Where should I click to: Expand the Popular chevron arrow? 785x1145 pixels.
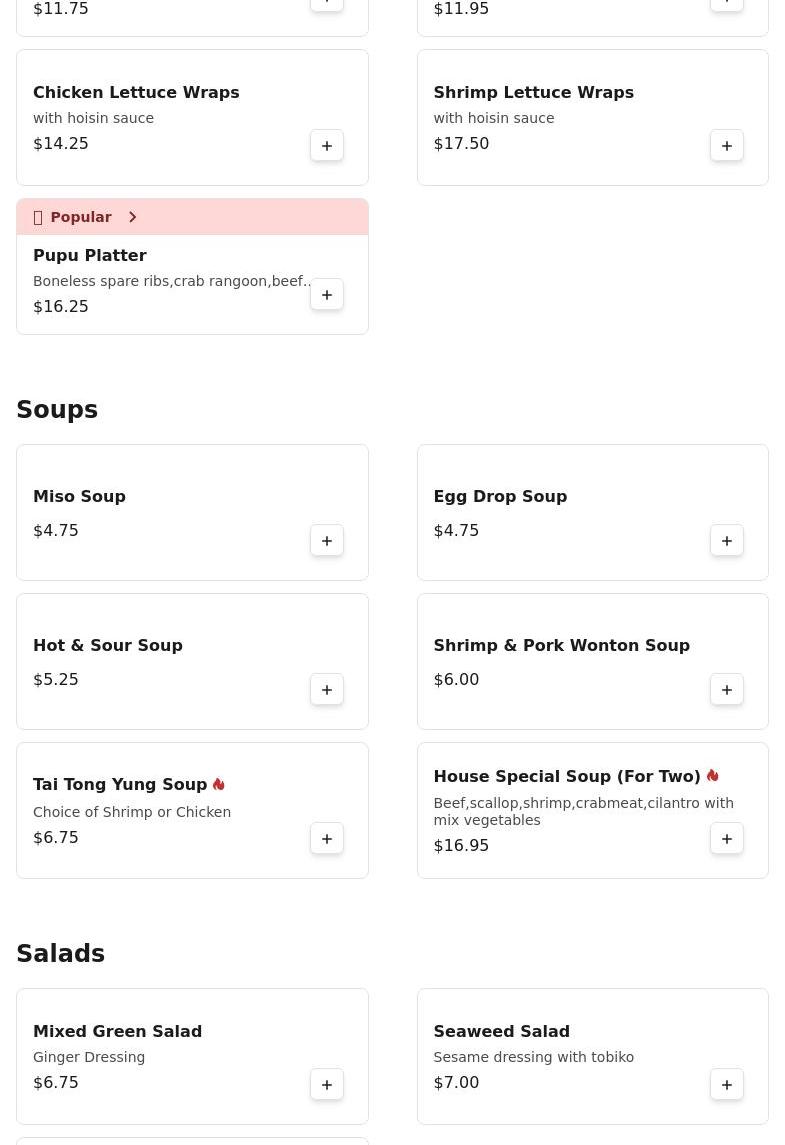coord(132,217)
